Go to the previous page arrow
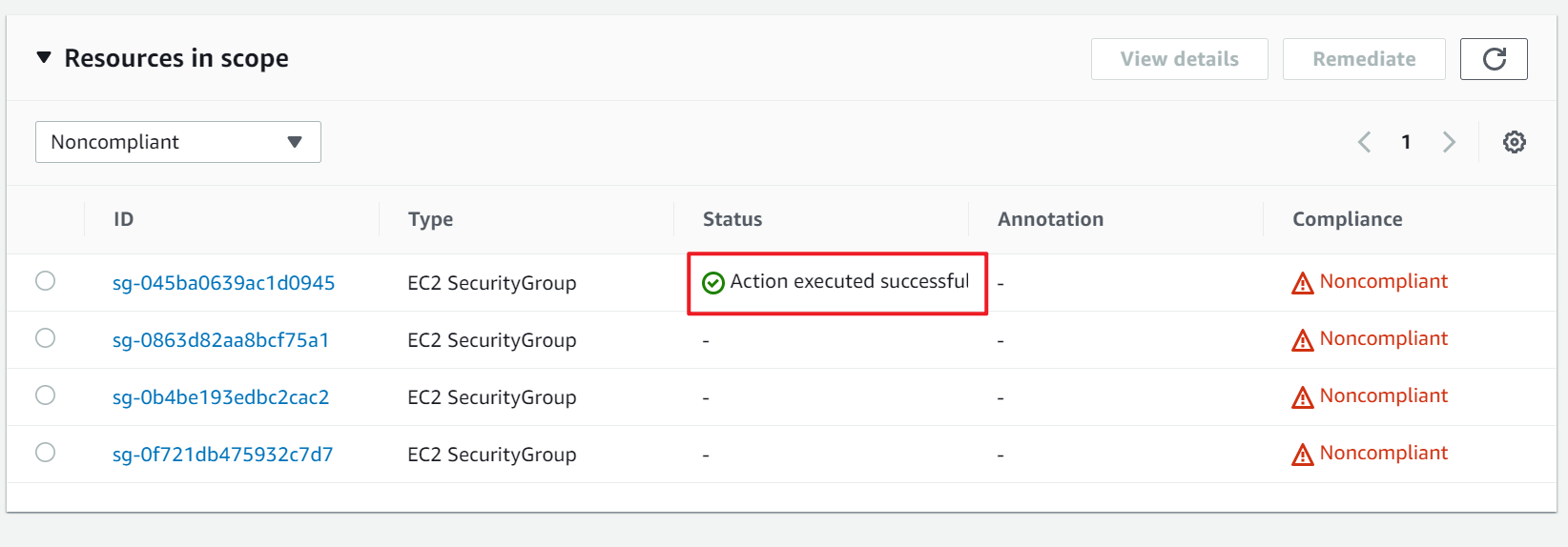This screenshot has width=1568, height=547. tap(1364, 142)
